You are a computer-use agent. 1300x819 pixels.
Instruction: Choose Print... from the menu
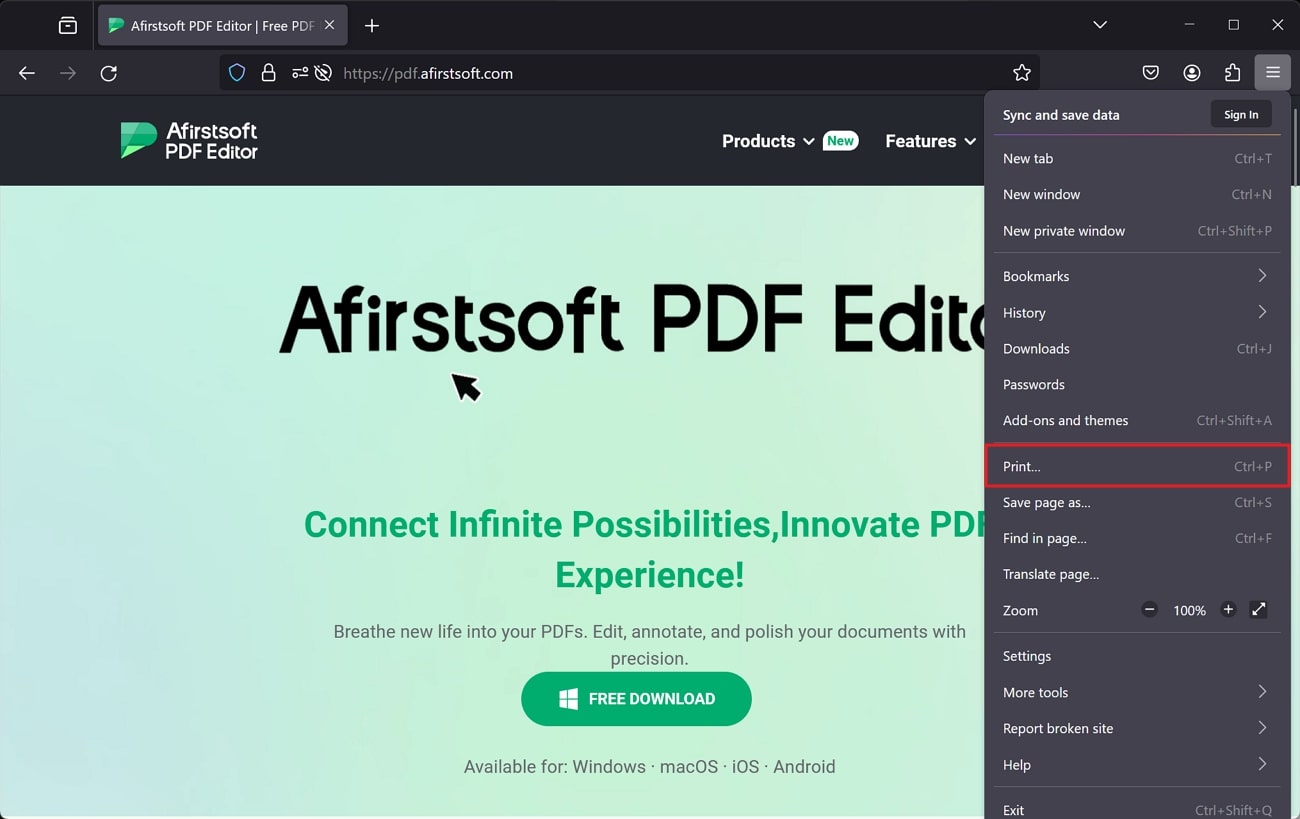pos(1137,466)
